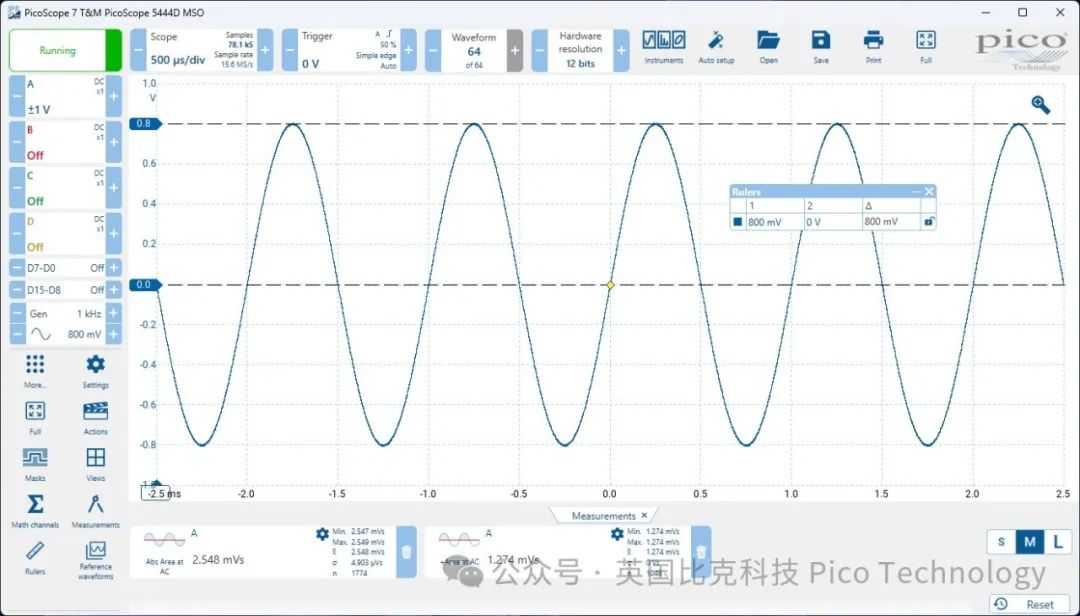Viewport: 1080px width, 616px height.
Task: Increase timebase with Scope plus button
Action: [265, 50]
